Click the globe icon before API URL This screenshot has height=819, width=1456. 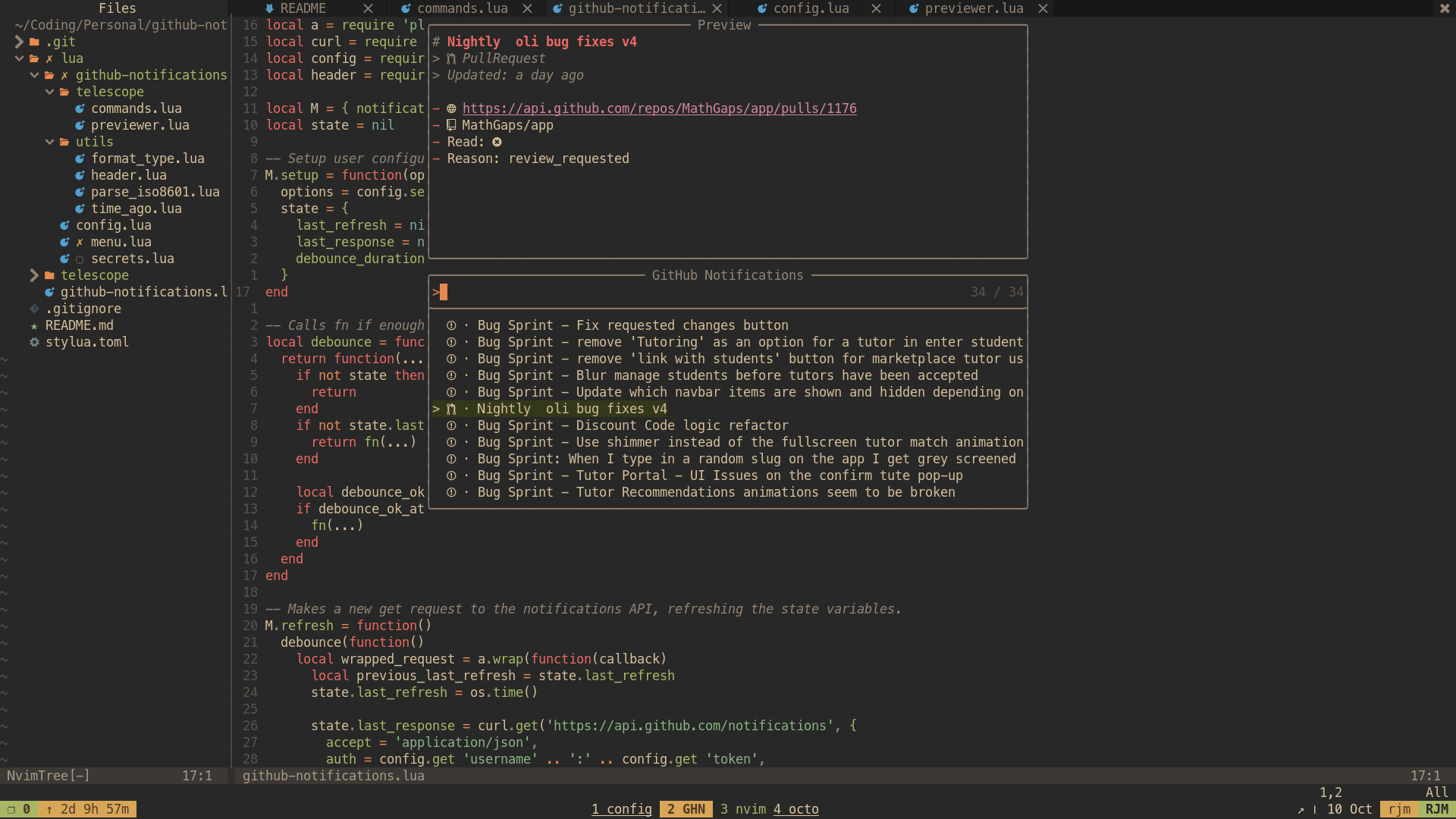(451, 108)
